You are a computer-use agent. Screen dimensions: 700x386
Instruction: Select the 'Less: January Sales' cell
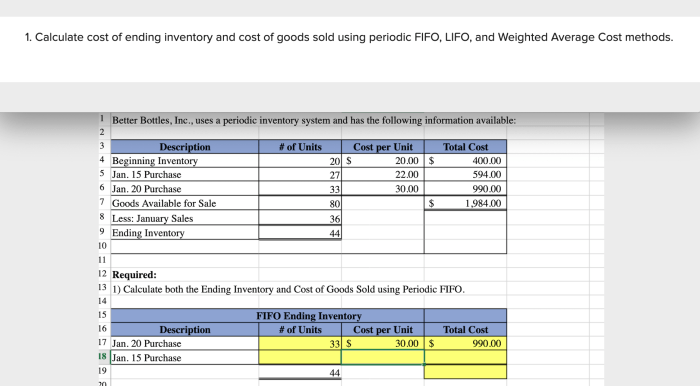tap(184, 218)
